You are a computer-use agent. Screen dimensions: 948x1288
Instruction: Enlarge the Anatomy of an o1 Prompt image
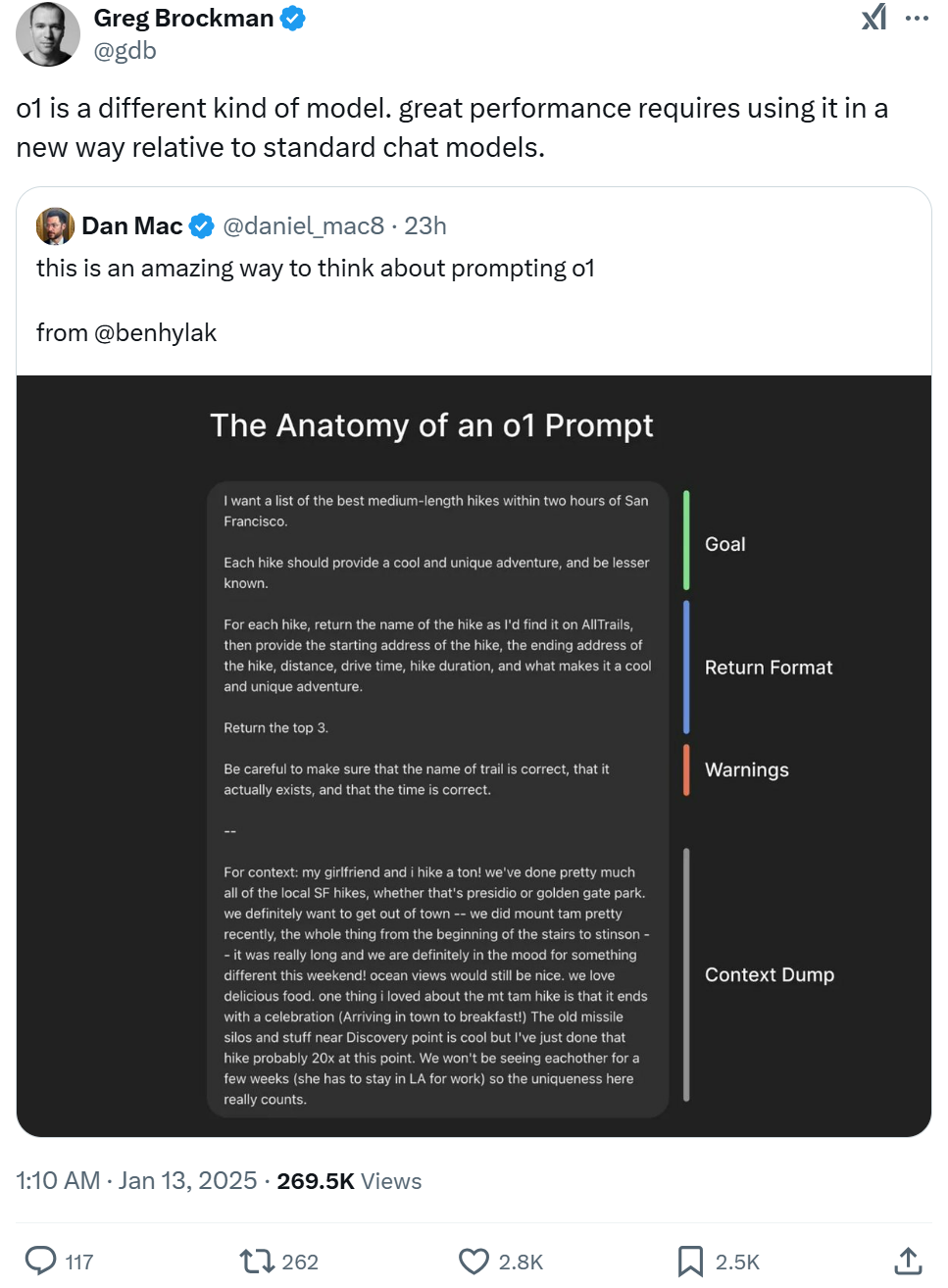(474, 755)
